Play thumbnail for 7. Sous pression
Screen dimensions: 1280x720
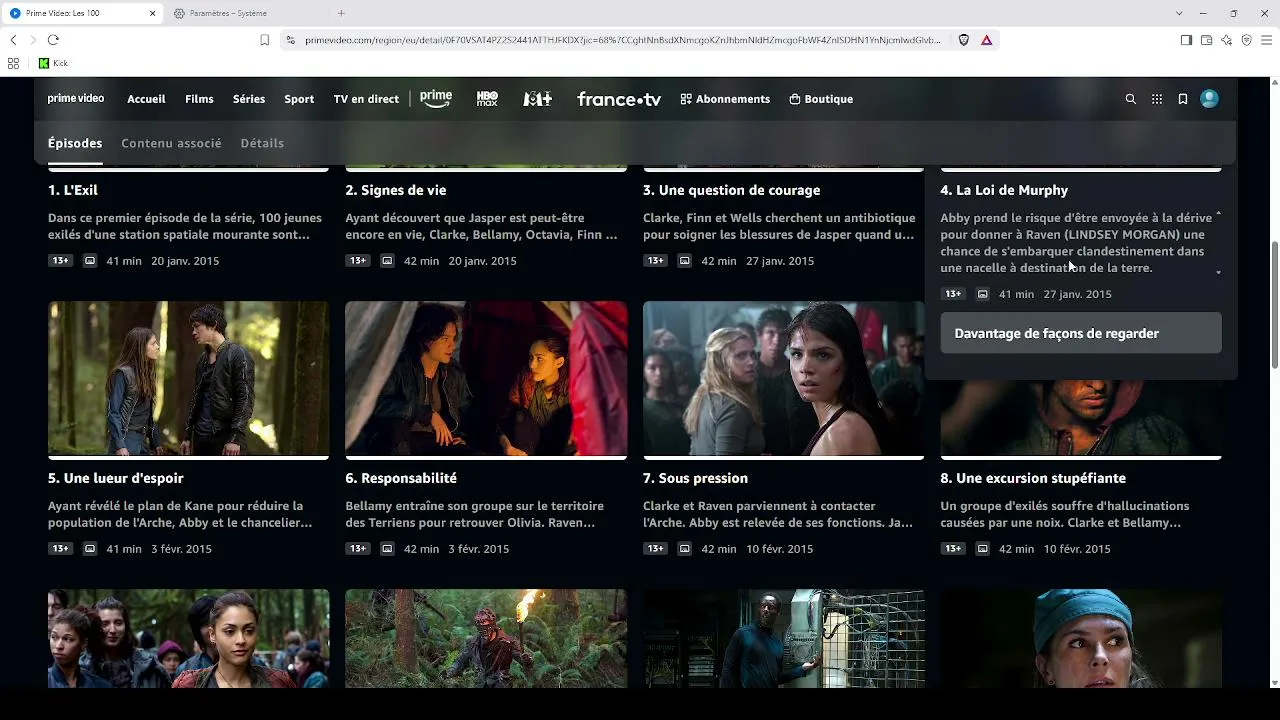[784, 379]
